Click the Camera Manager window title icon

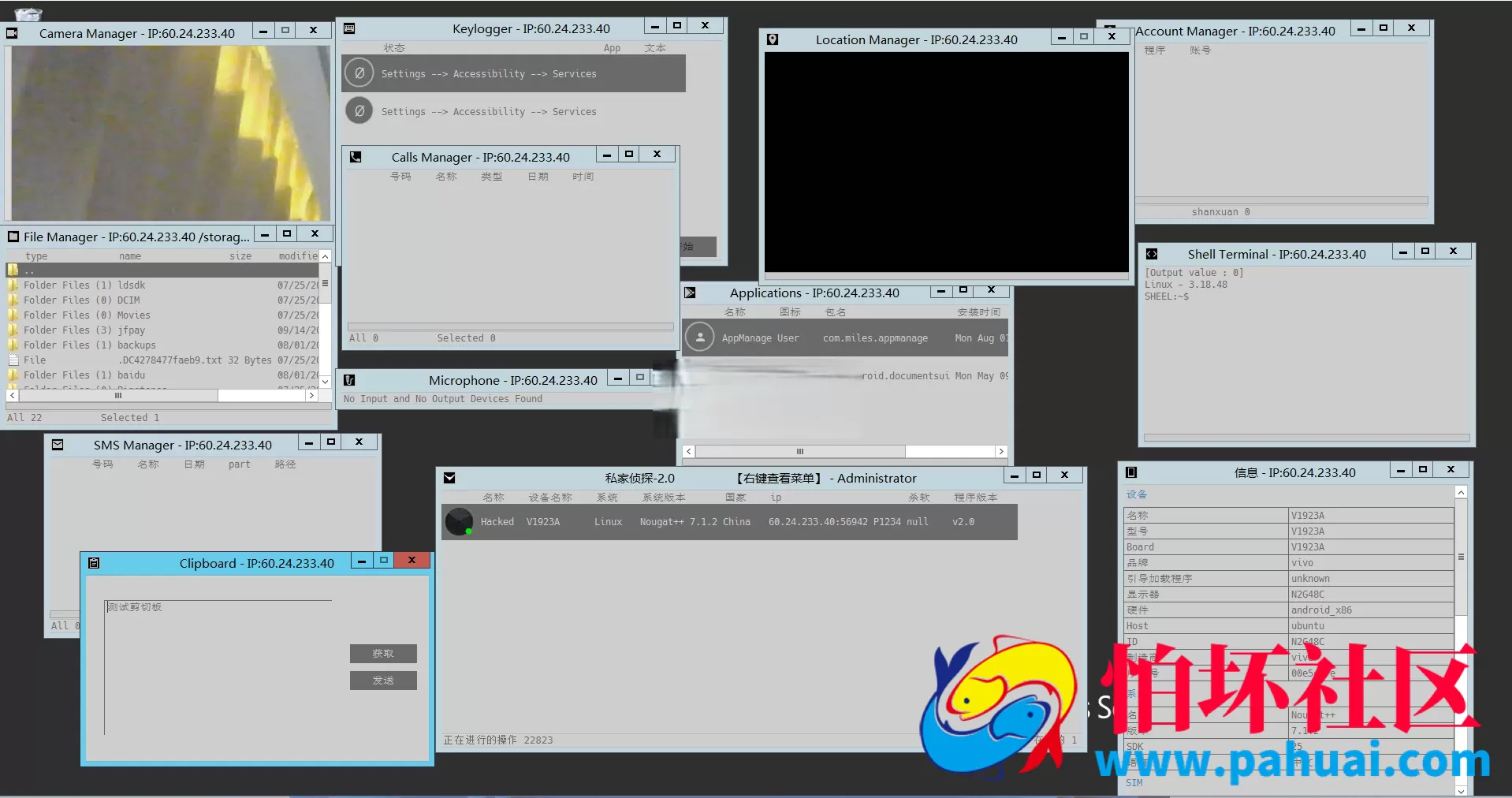(12, 33)
